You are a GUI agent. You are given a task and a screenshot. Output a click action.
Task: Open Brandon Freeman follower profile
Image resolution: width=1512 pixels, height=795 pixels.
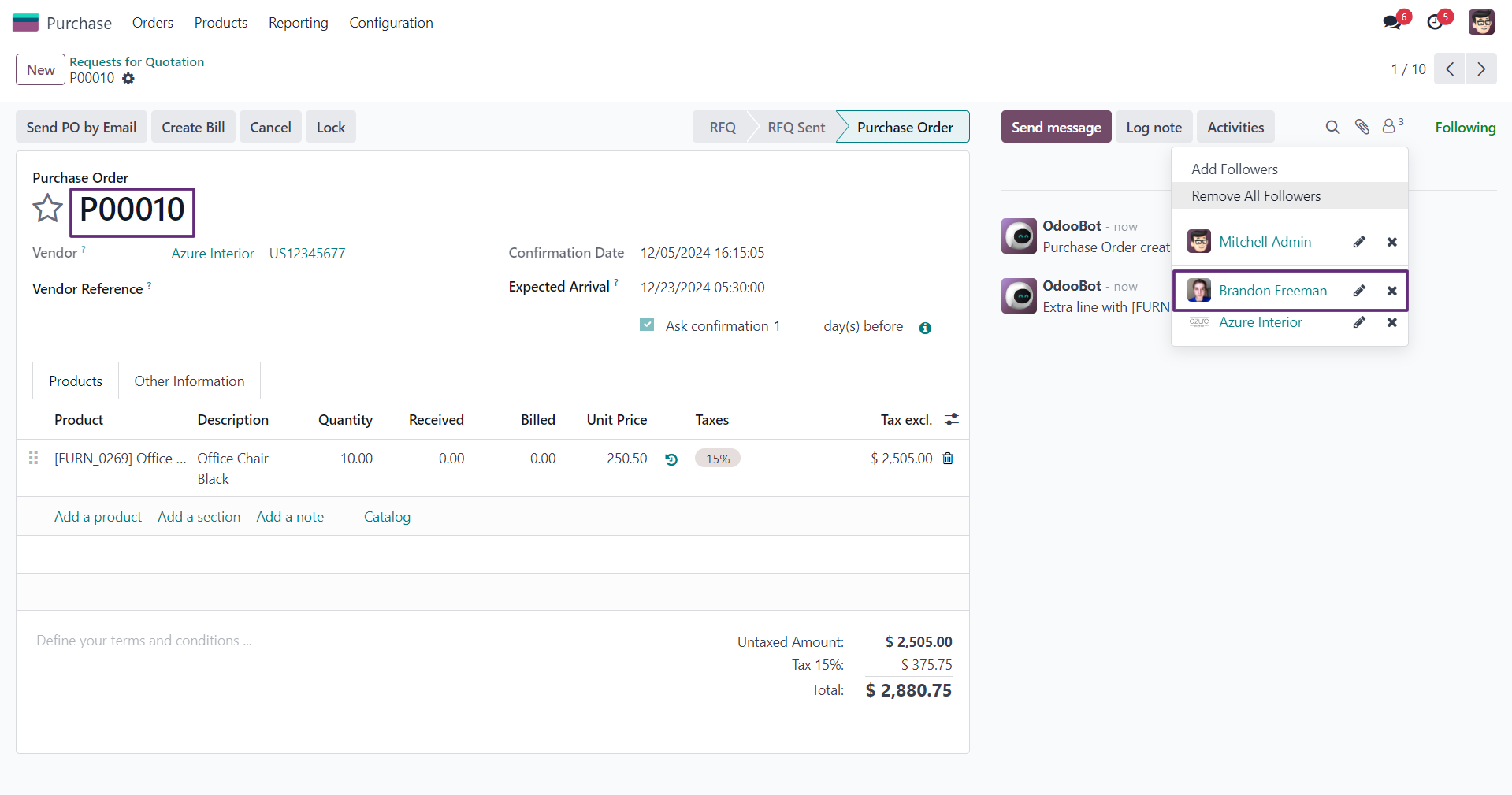(x=1272, y=291)
